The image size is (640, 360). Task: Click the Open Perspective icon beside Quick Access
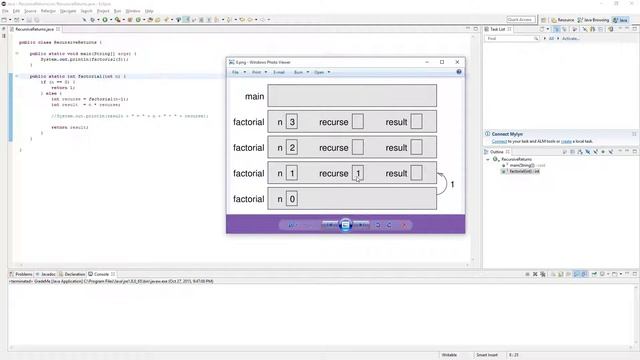544,20
